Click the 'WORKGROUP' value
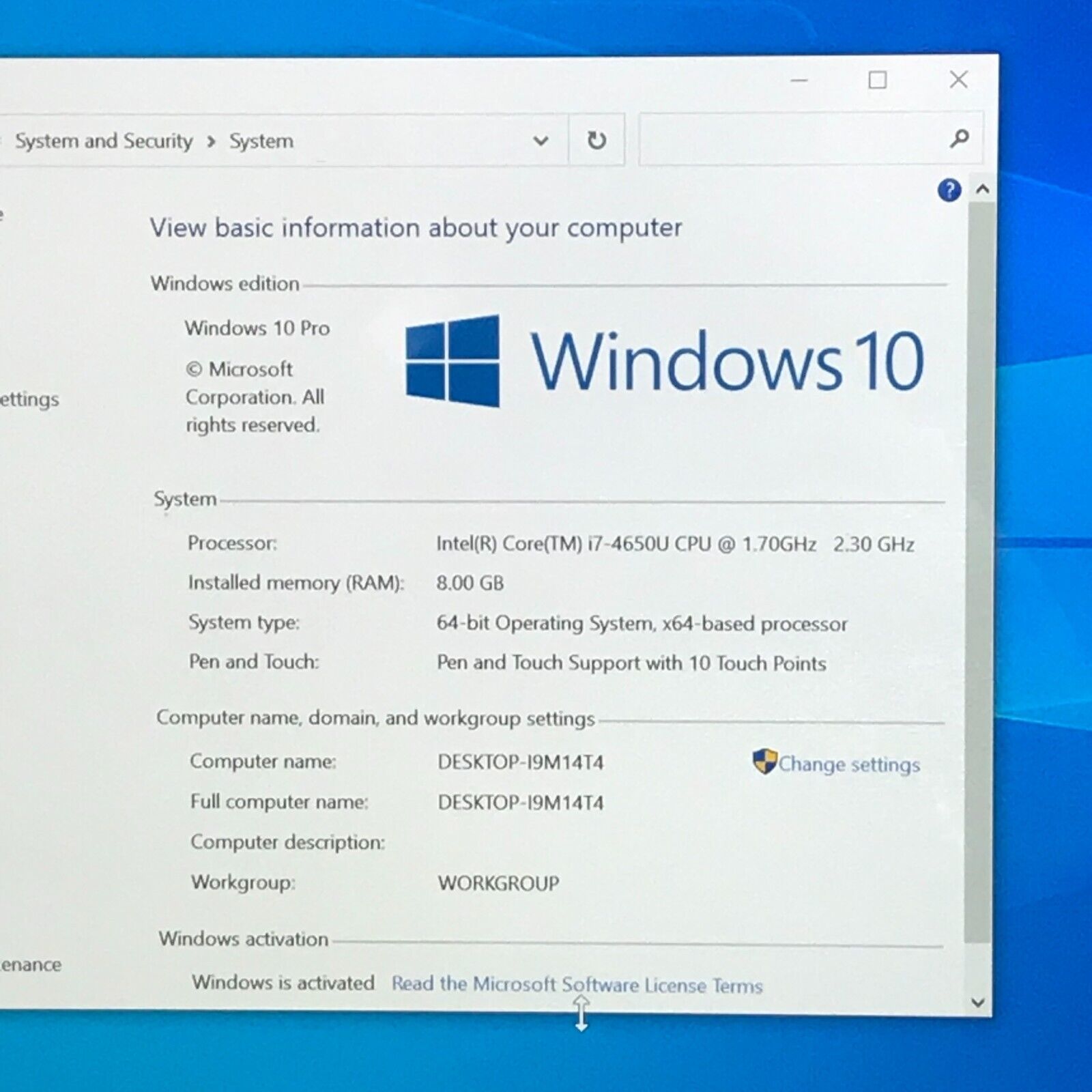1092x1092 pixels. point(498,883)
